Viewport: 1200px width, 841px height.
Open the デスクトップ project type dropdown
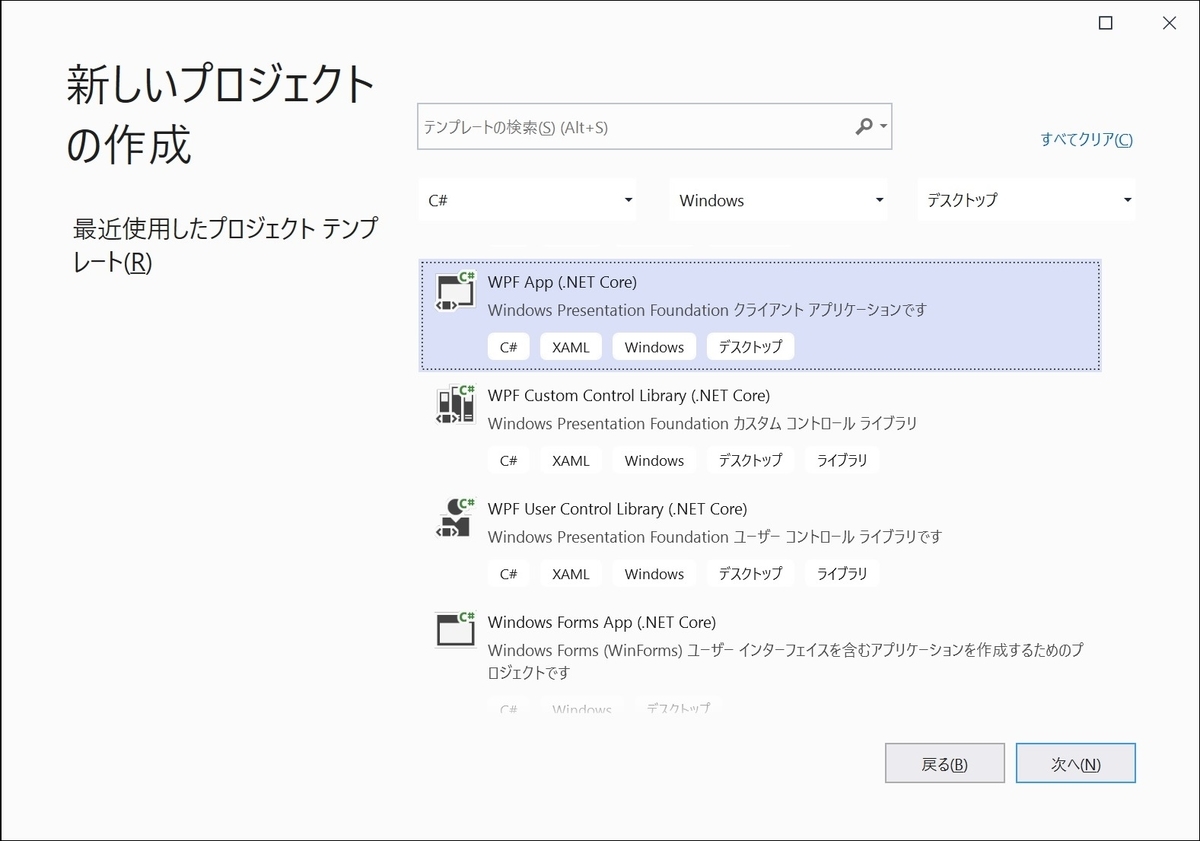(1026, 200)
